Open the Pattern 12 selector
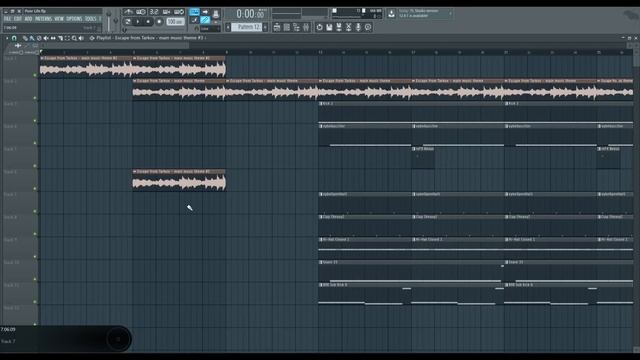 (x=247, y=27)
